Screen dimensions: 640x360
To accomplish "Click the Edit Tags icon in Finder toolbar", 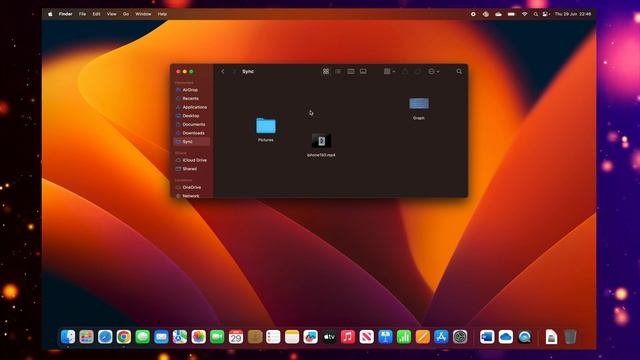I will [418, 71].
